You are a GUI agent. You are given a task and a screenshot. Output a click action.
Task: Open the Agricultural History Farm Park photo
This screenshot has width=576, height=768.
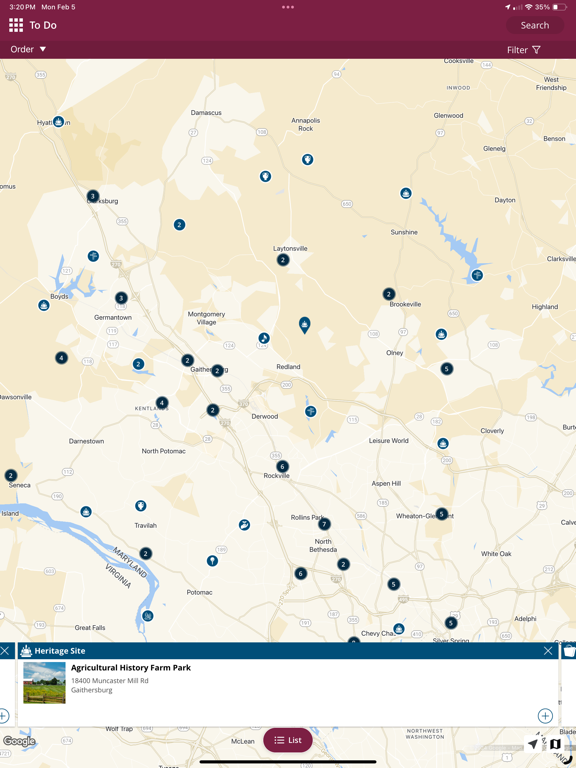(x=44, y=683)
